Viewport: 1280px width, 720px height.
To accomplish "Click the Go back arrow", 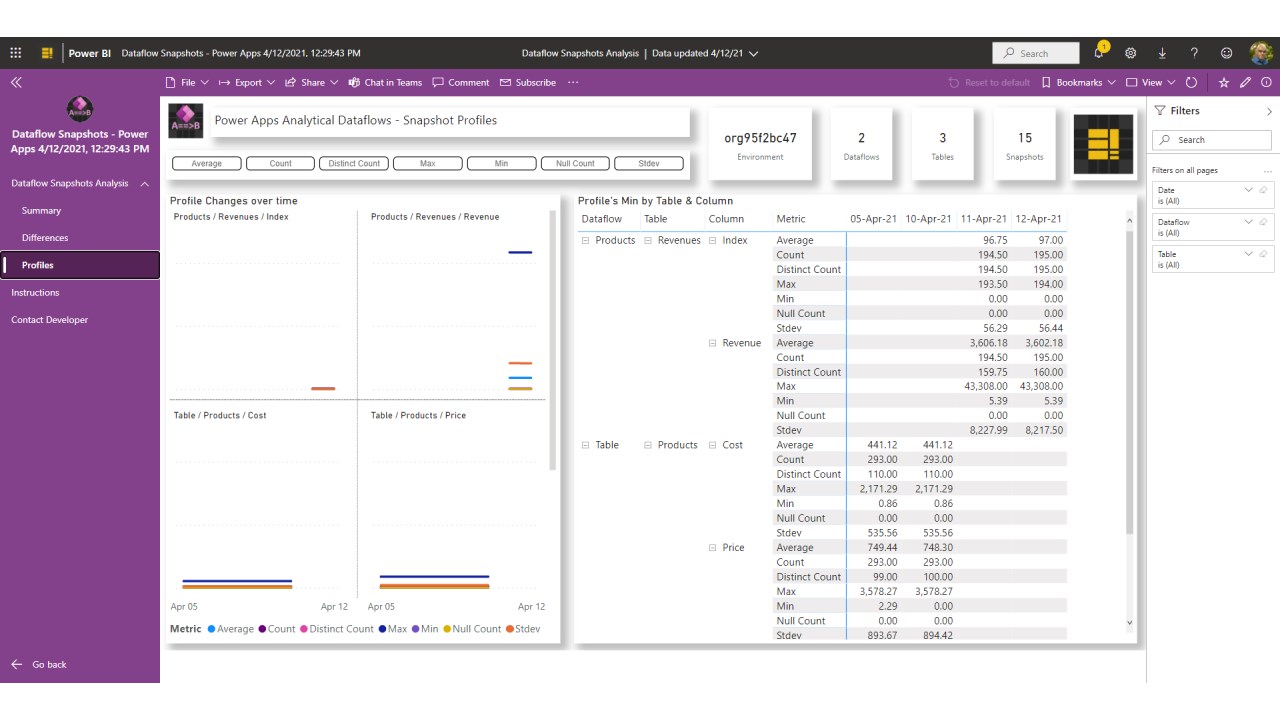I will tap(16, 664).
